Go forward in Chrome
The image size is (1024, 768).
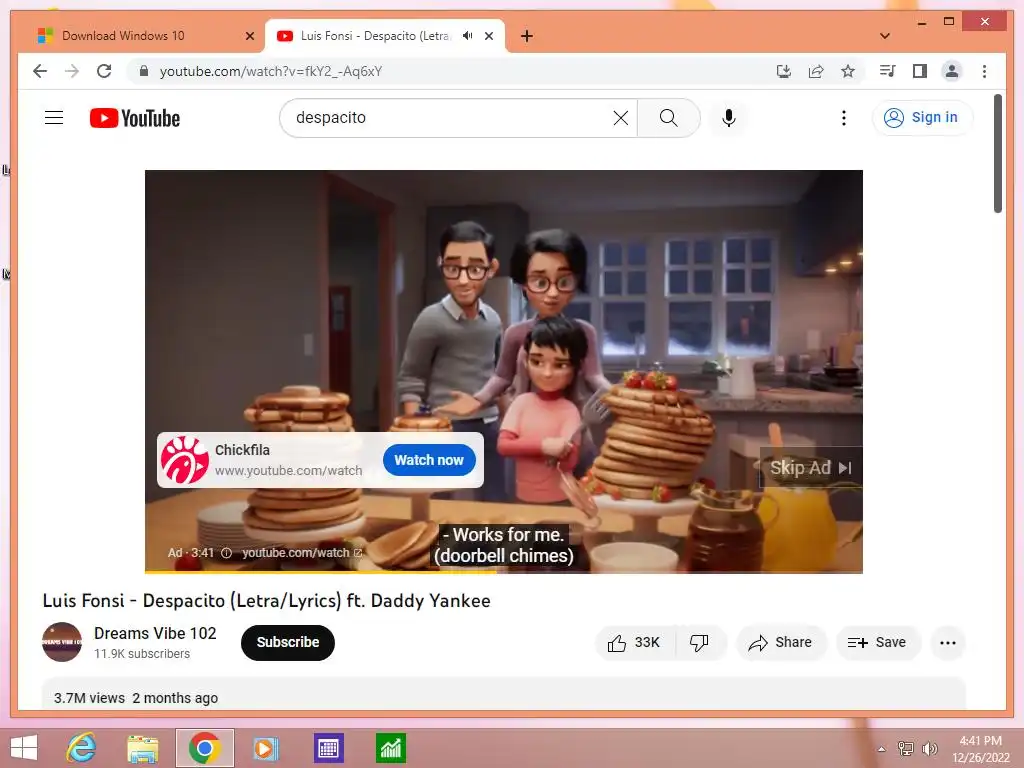(72, 71)
